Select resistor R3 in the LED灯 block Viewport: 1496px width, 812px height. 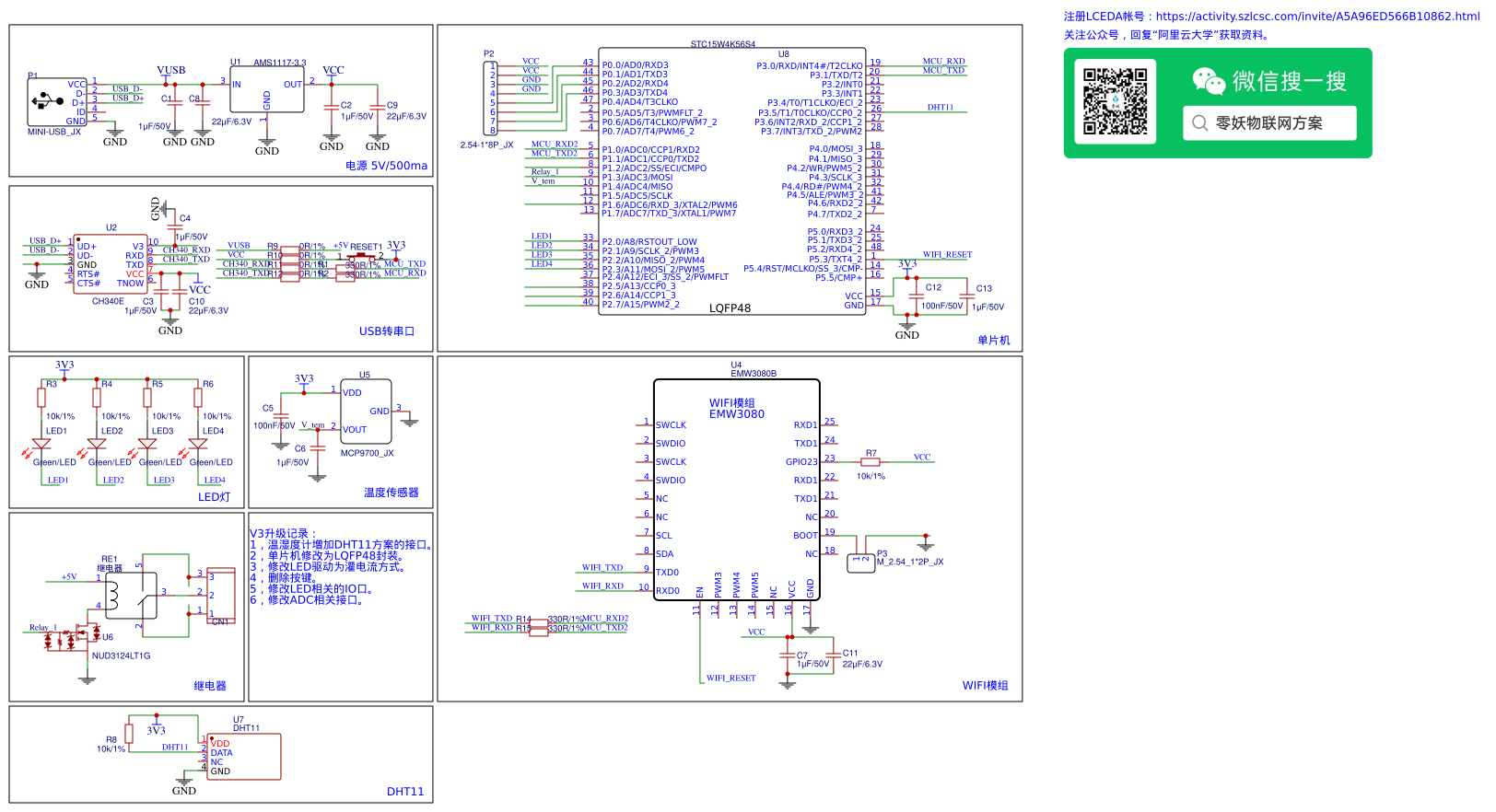[41, 397]
